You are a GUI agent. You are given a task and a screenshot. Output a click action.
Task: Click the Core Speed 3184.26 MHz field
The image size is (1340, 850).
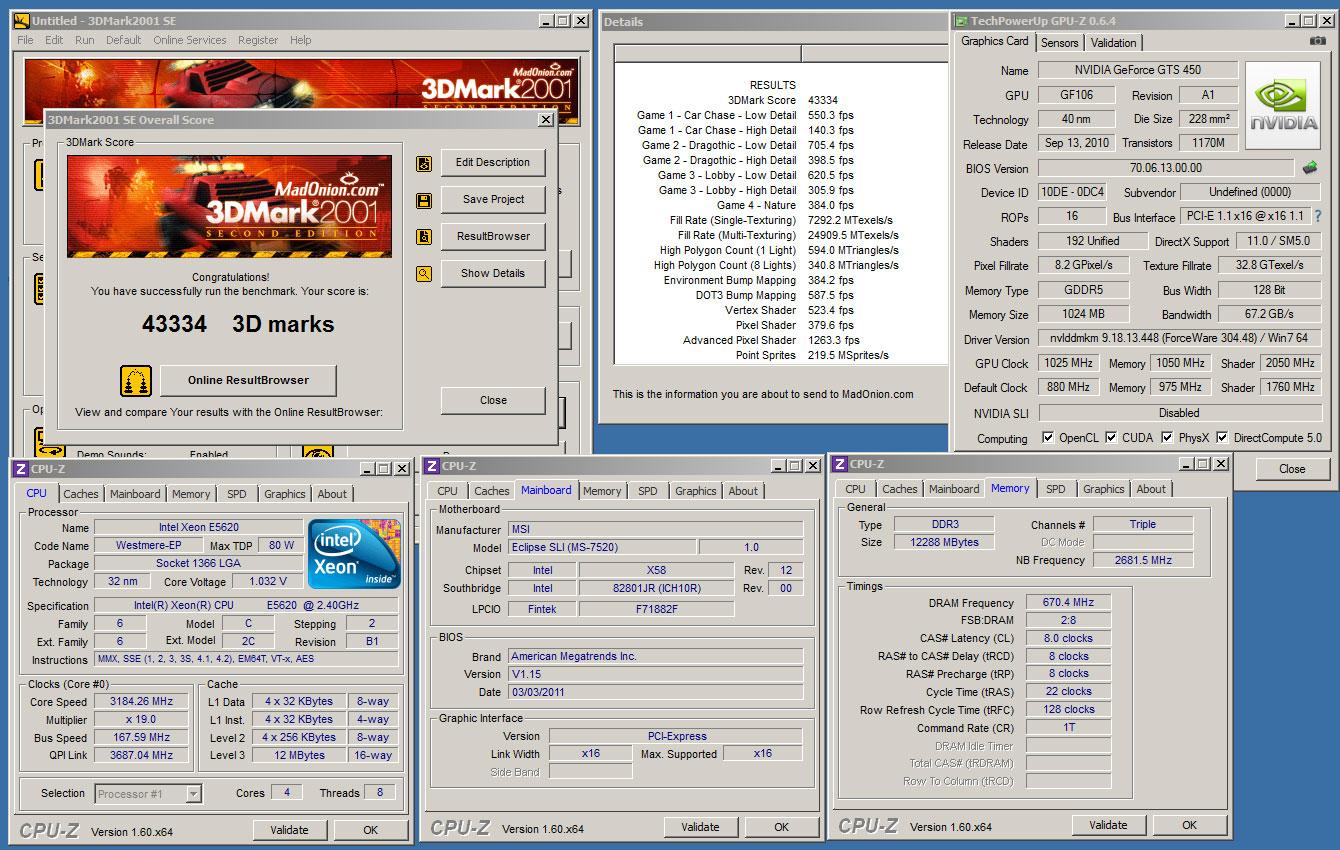pyautogui.click(x=142, y=702)
